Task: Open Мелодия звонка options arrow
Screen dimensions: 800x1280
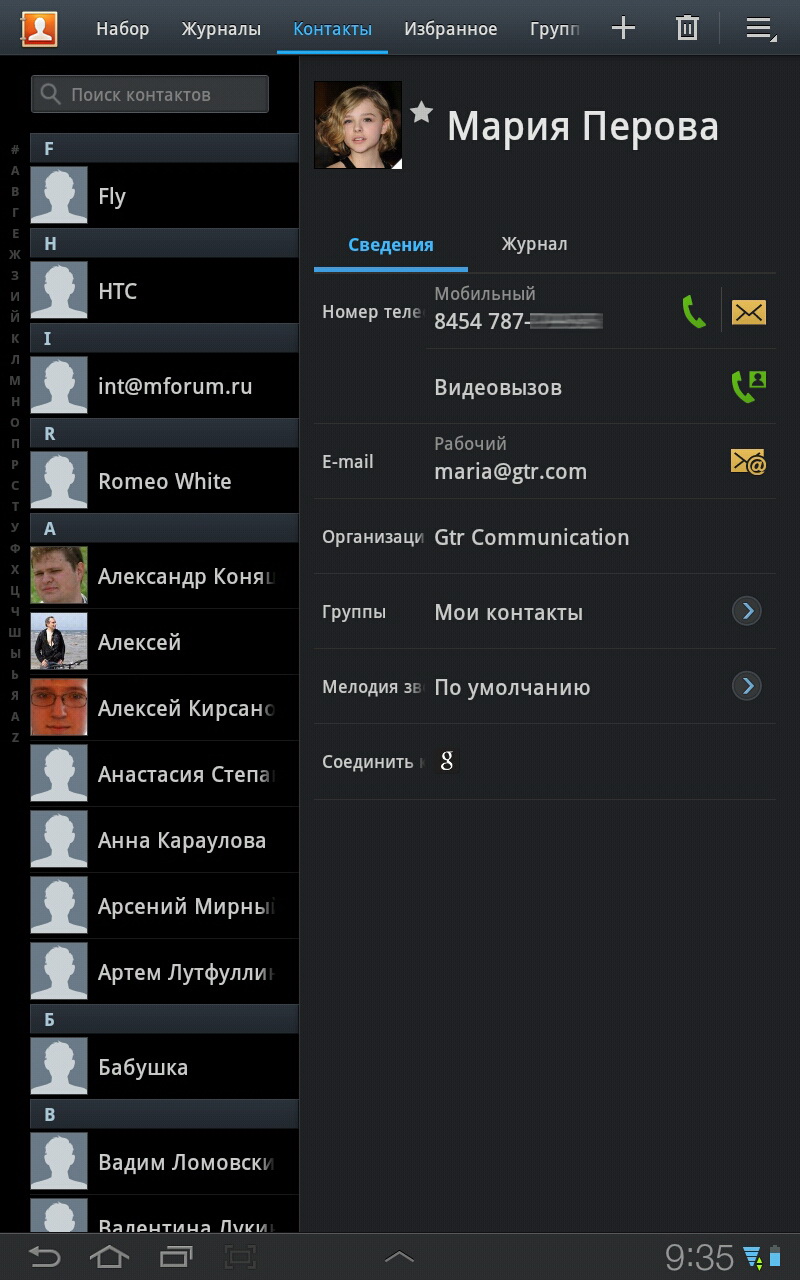Action: click(x=746, y=686)
